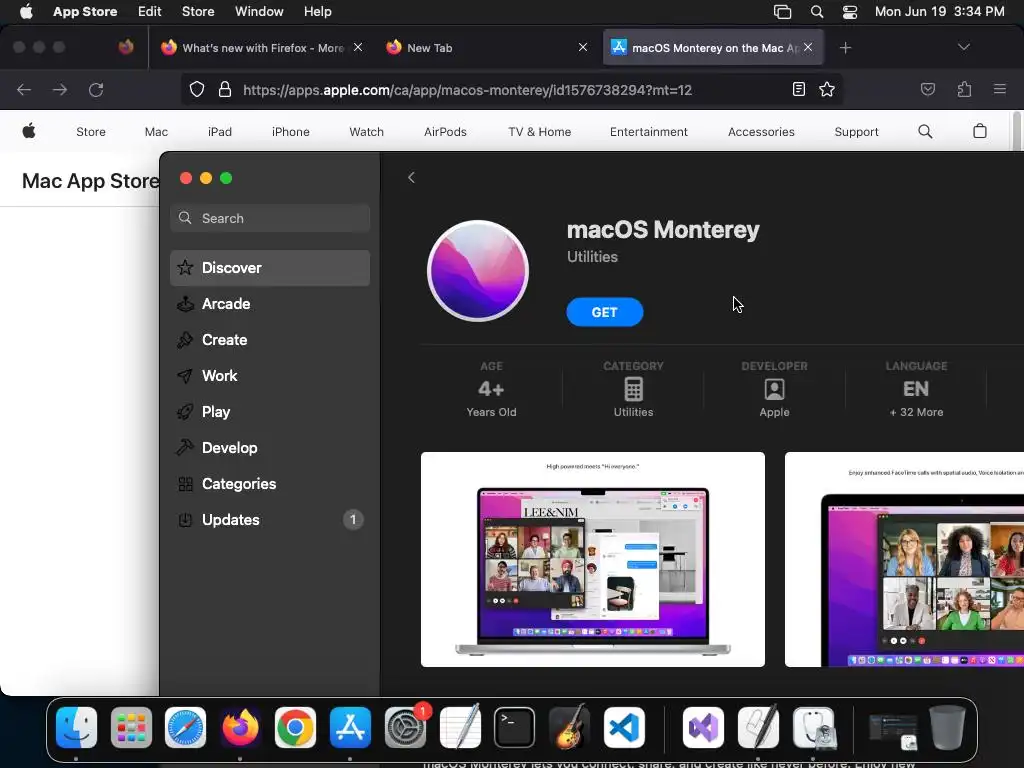Image resolution: width=1024 pixels, height=768 pixels.
Task: Open the App Store menu
Action: 85,11
